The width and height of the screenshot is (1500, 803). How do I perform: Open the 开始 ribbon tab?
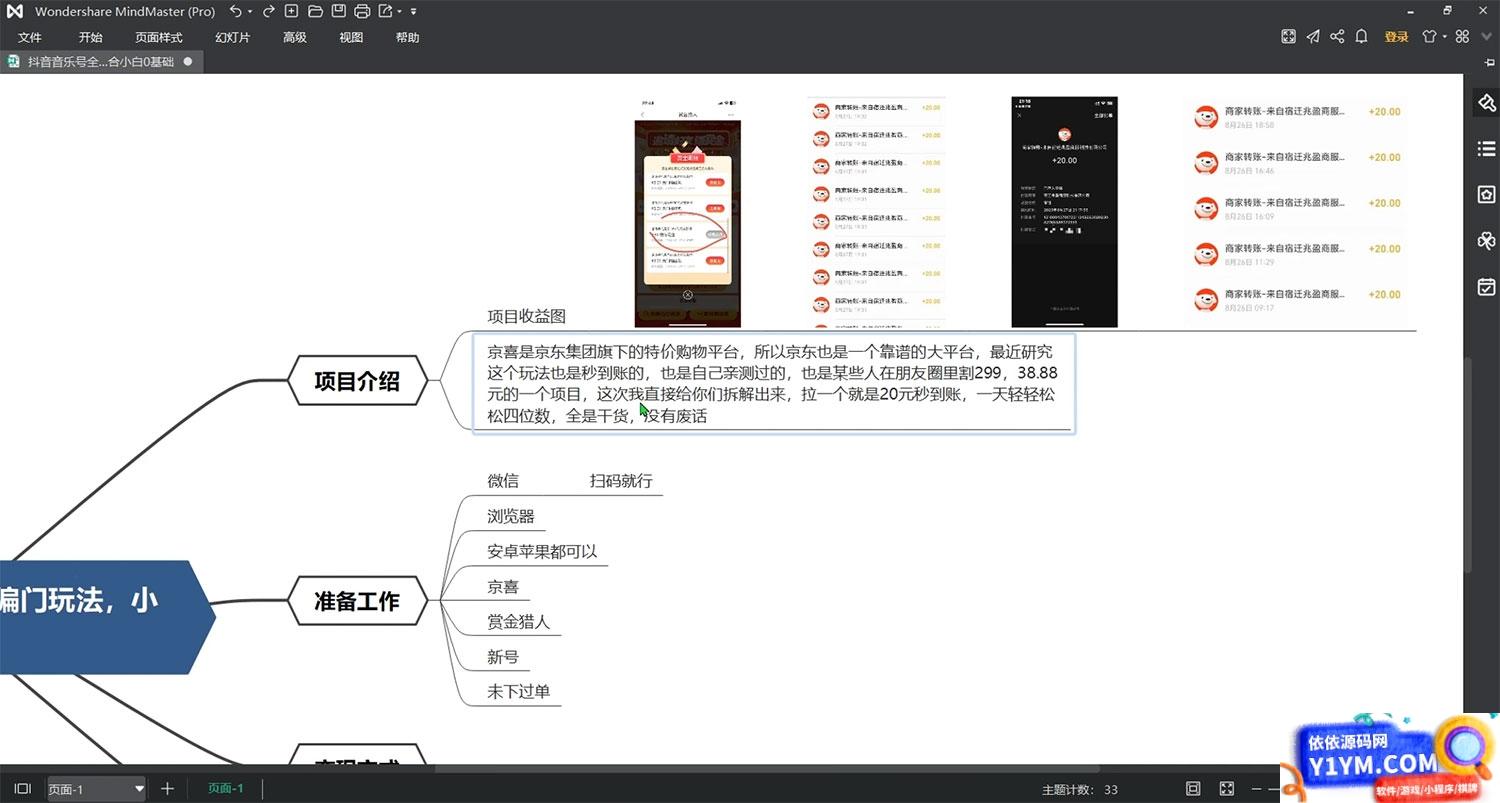coord(90,37)
